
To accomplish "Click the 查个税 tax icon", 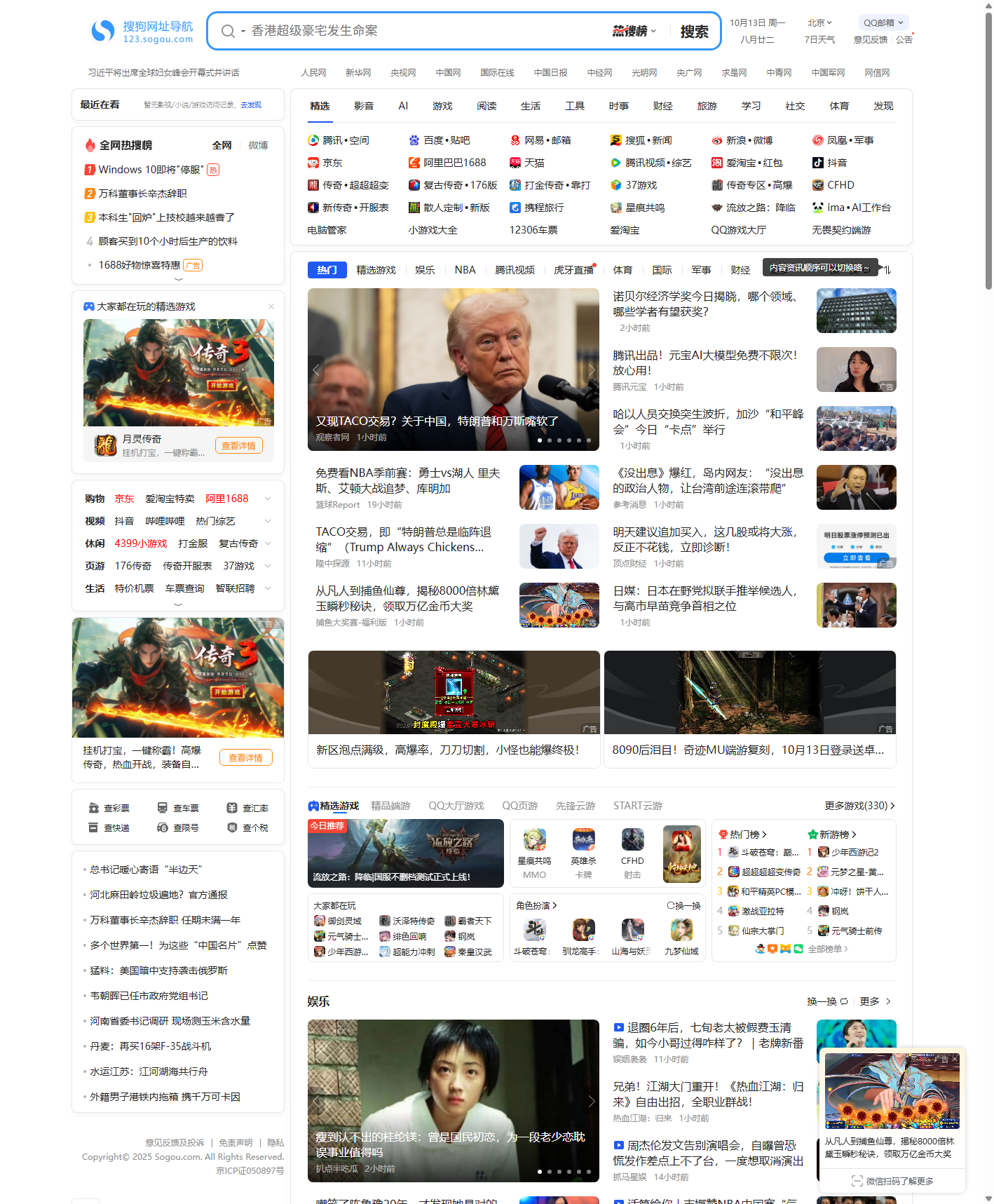I will [232, 827].
